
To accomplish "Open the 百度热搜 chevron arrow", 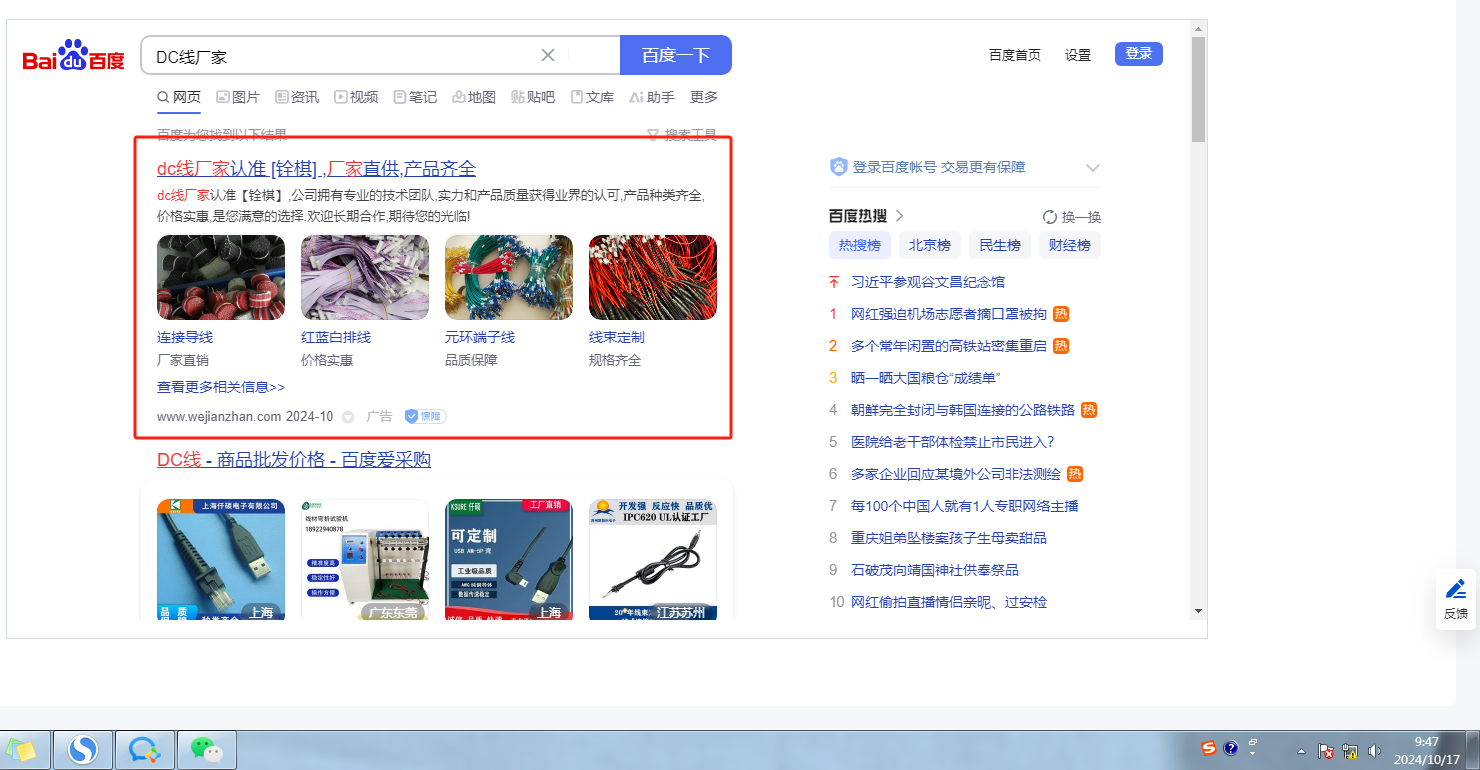I will click(x=899, y=216).
